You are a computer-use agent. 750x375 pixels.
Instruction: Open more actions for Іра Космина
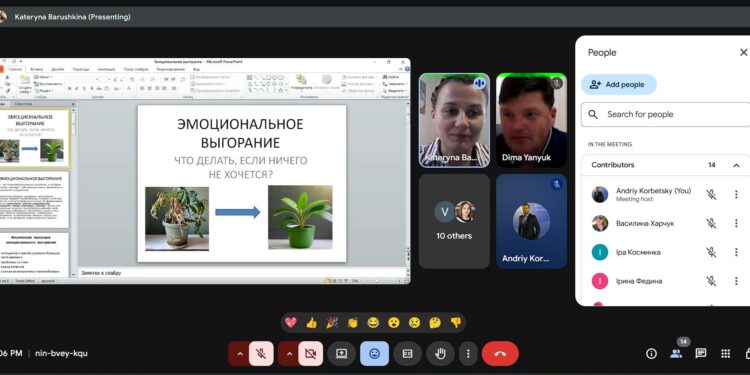coord(736,252)
